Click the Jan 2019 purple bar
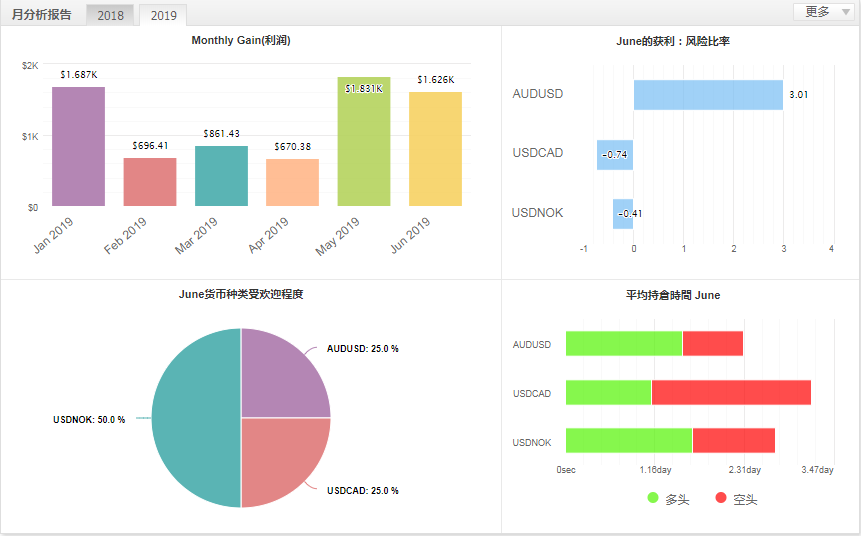Image resolution: width=861 pixels, height=536 pixels. [x=78, y=146]
